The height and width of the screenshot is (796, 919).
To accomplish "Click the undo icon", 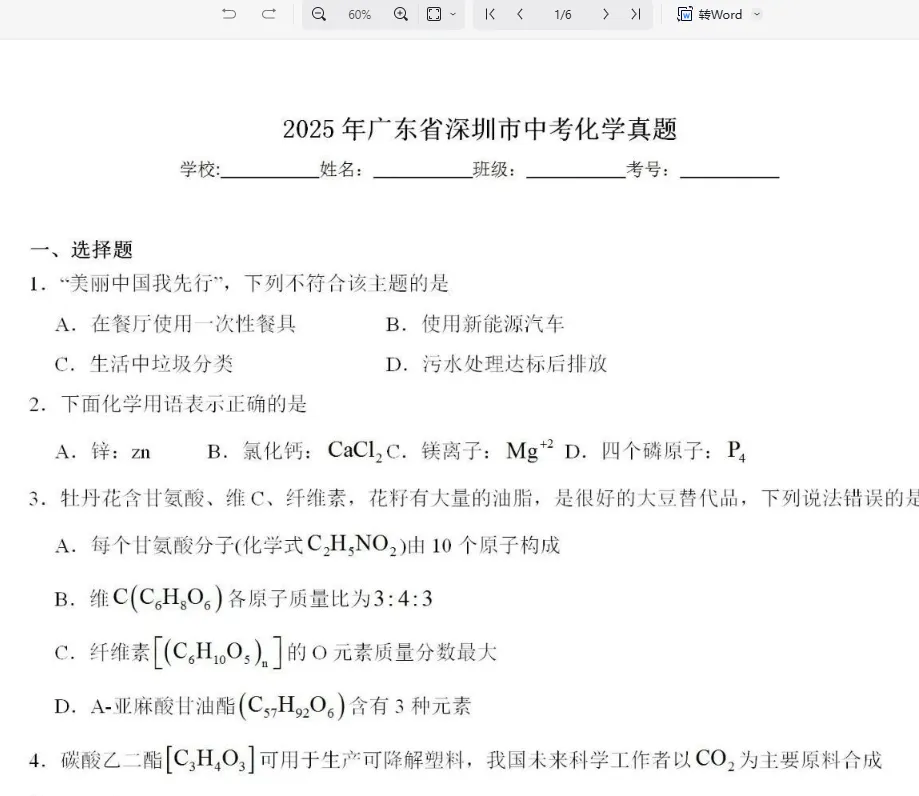I will pos(229,15).
